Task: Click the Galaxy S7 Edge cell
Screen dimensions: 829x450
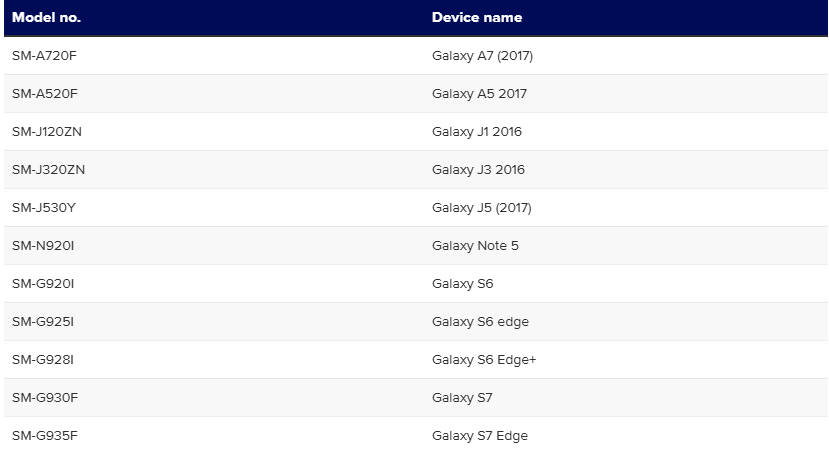Action: (x=479, y=436)
